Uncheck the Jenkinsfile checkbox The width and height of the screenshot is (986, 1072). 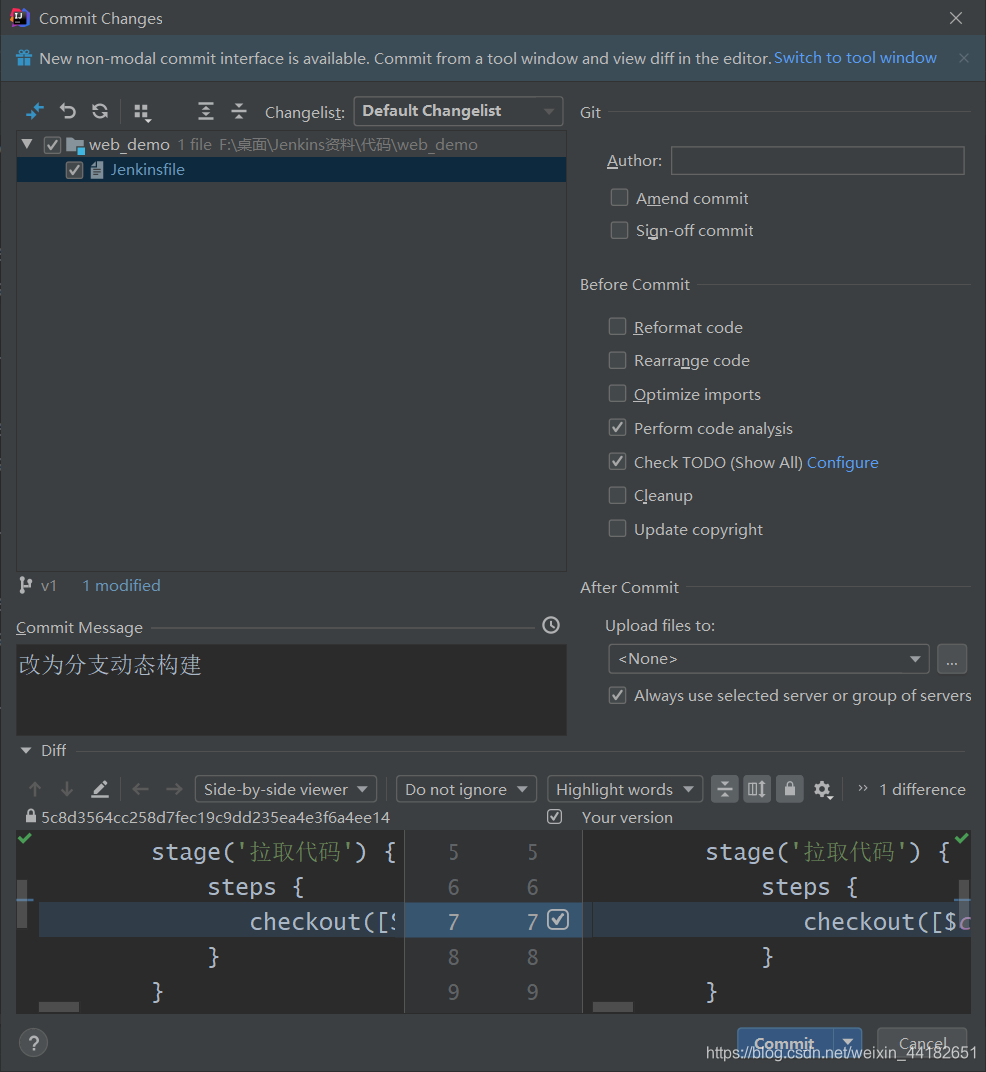(74, 170)
